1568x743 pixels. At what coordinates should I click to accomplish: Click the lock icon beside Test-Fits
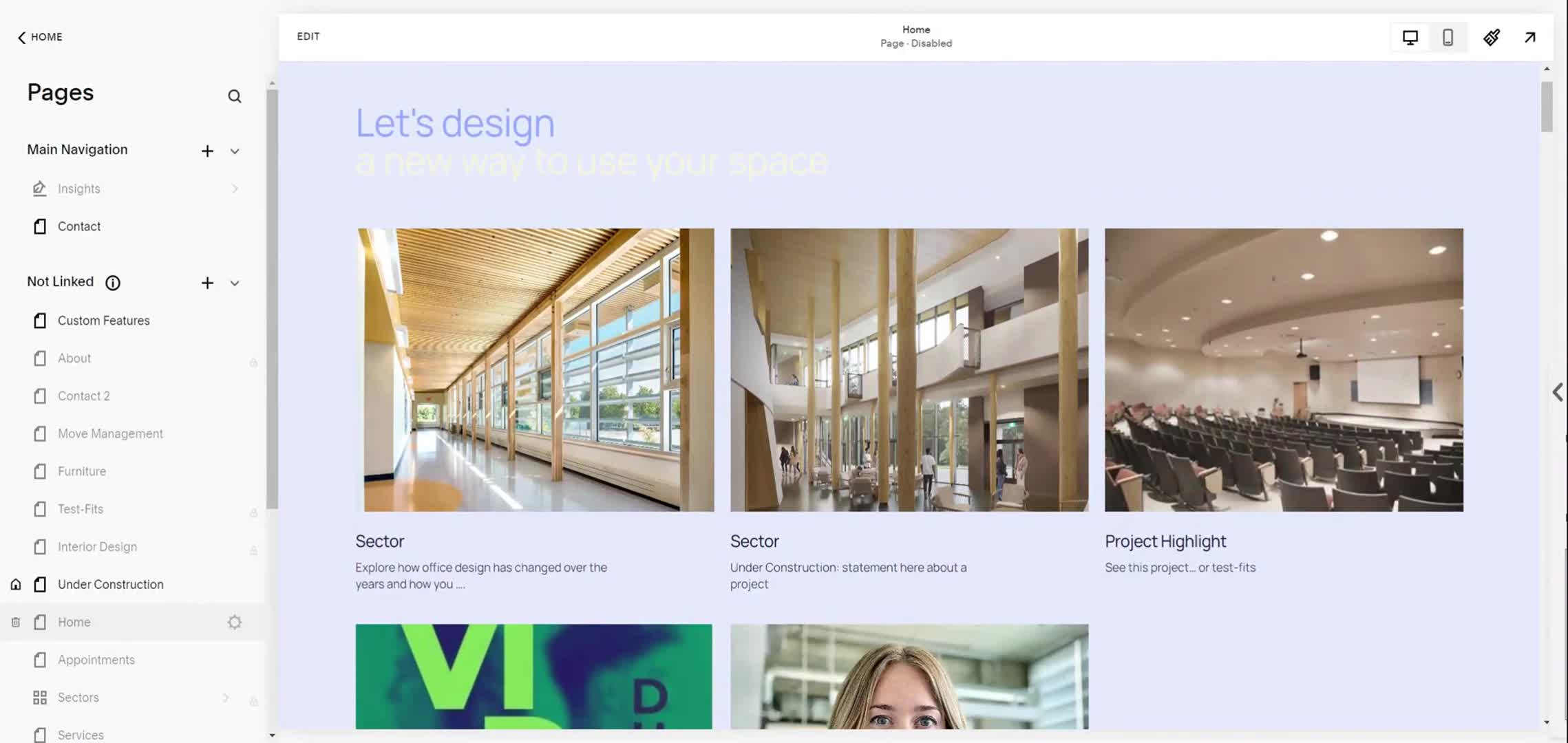point(253,513)
